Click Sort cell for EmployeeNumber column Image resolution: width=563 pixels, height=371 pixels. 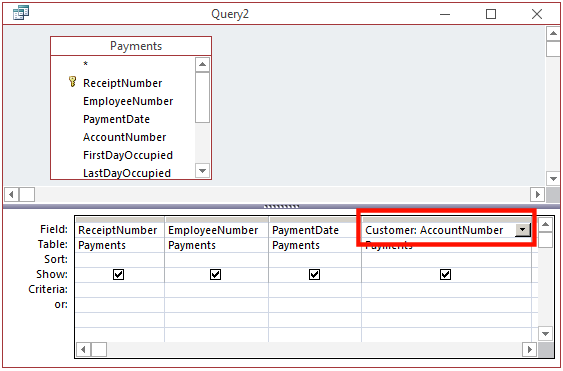tap(217, 260)
